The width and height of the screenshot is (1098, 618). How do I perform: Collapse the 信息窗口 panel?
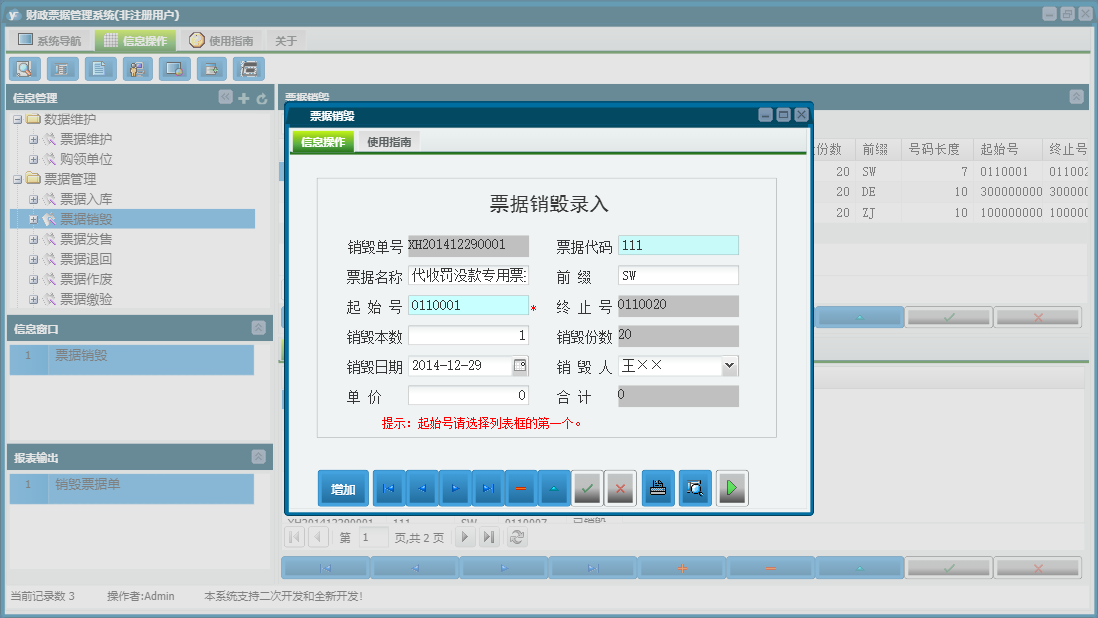[258, 328]
